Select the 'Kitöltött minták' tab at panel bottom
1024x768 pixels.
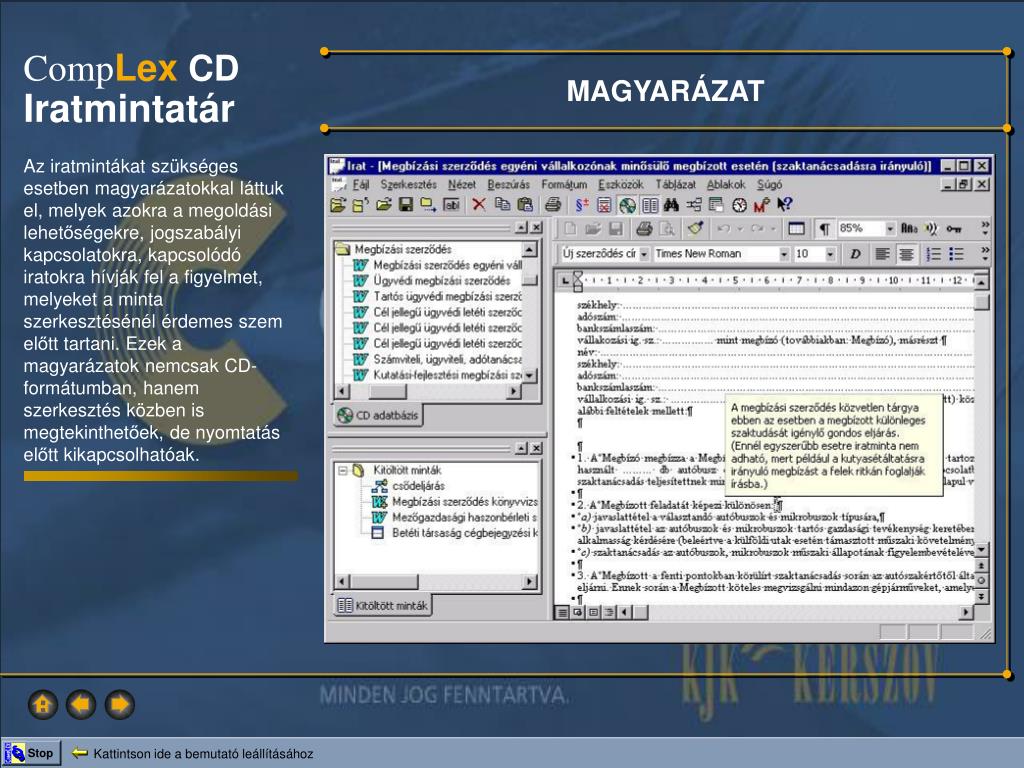click(x=383, y=605)
